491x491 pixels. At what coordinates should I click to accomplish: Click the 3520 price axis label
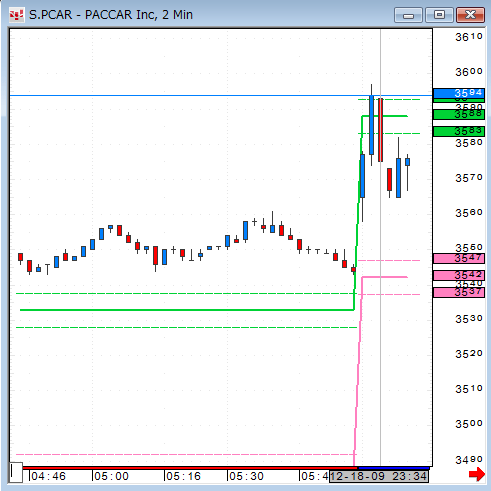click(x=469, y=354)
